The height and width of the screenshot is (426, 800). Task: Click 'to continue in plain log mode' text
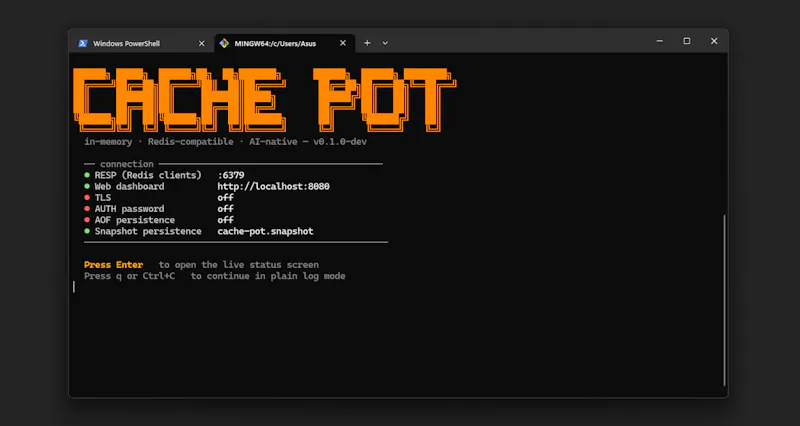pyautogui.click(x=268, y=276)
